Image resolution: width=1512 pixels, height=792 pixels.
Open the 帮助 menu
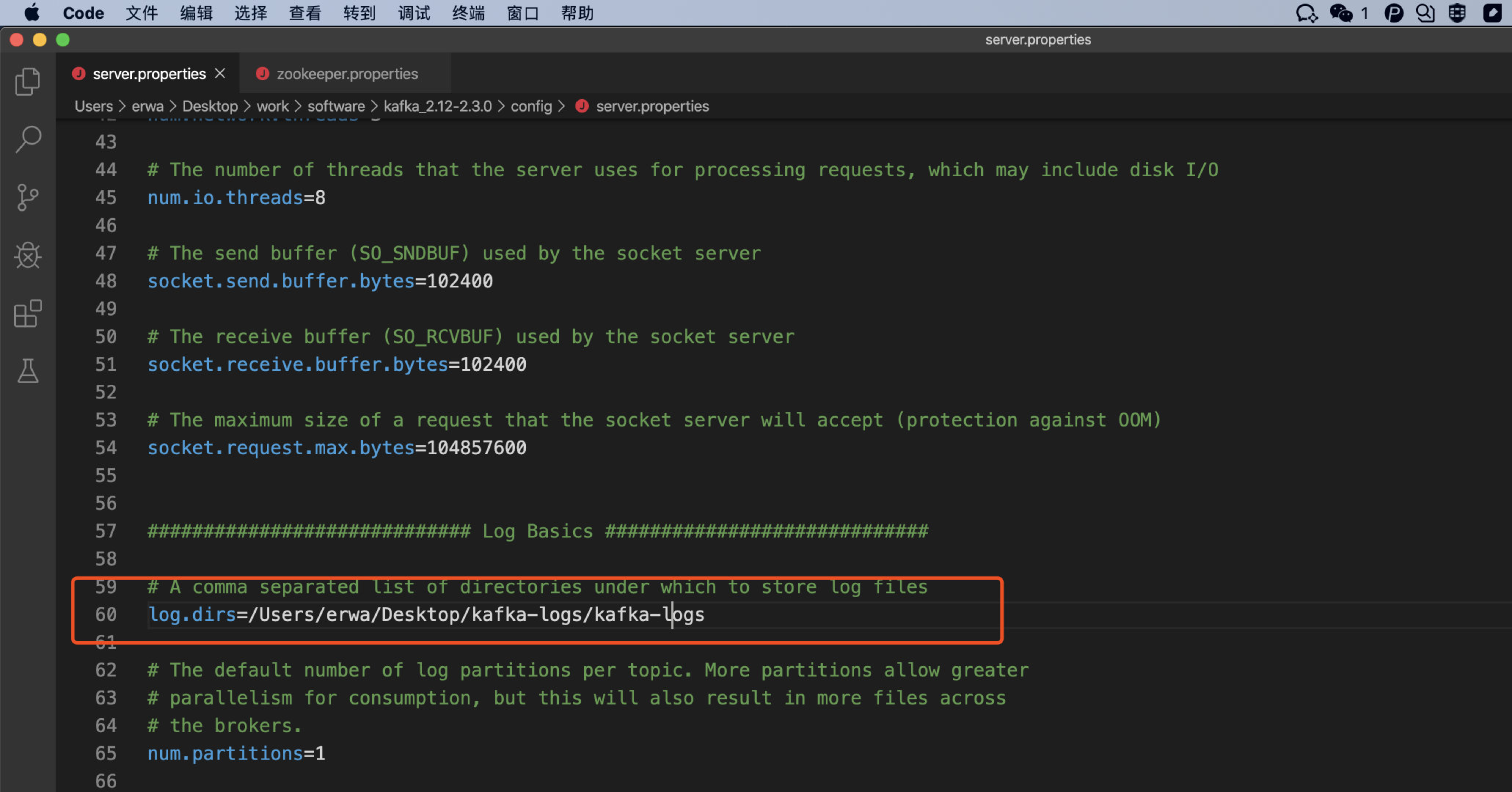tap(577, 13)
